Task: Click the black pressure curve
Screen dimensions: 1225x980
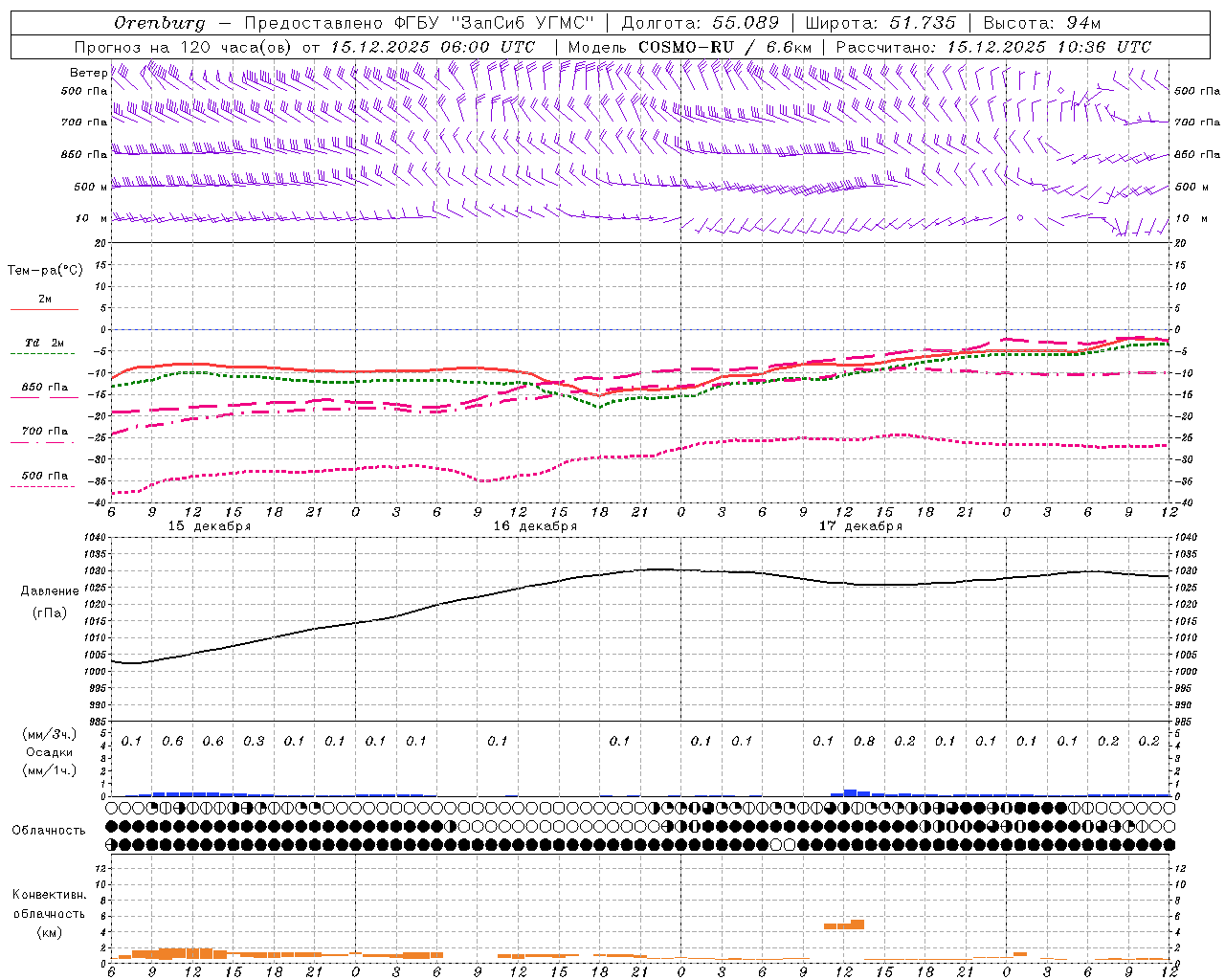Action: tap(641, 570)
